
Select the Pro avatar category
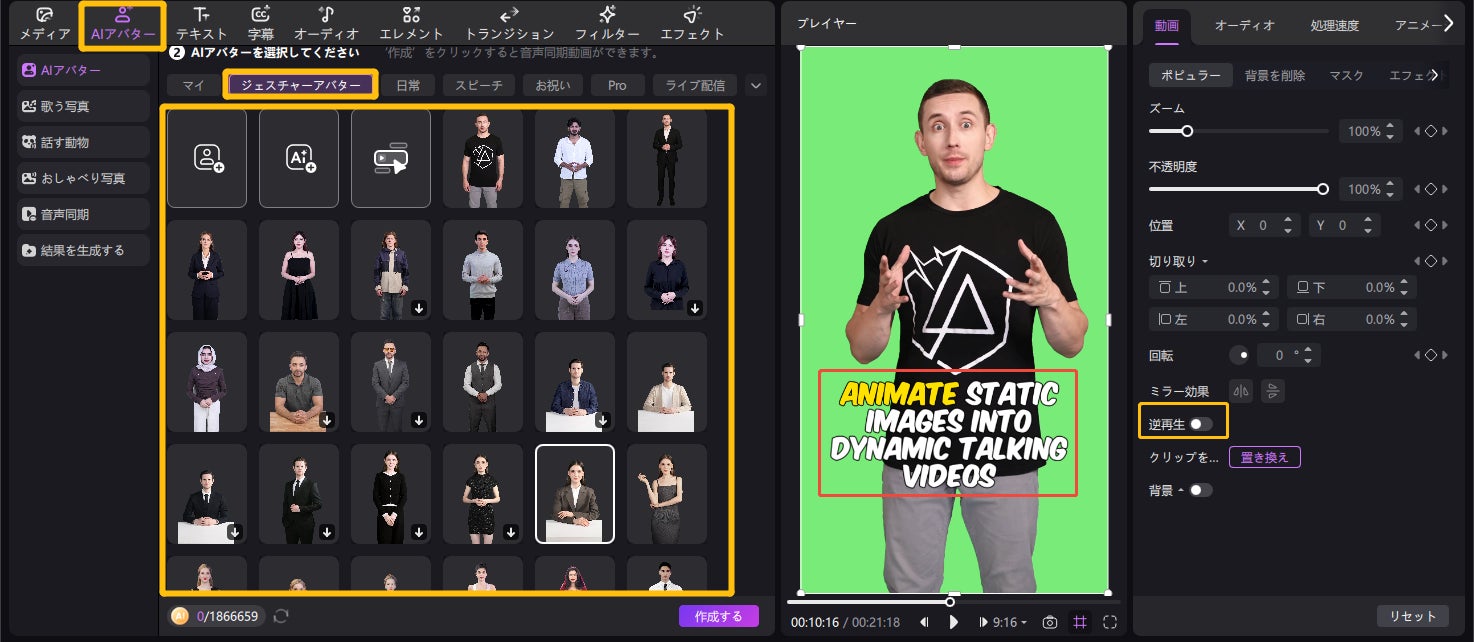pos(617,86)
